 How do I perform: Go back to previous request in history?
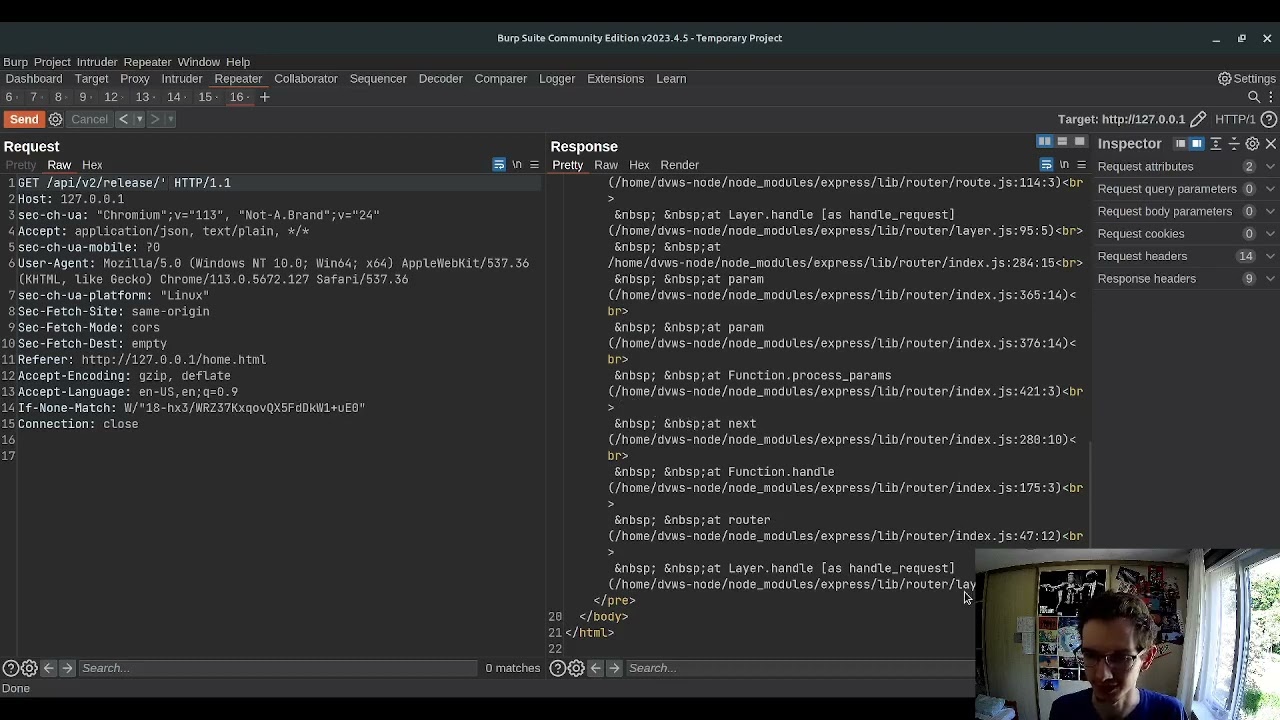(x=123, y=119)
